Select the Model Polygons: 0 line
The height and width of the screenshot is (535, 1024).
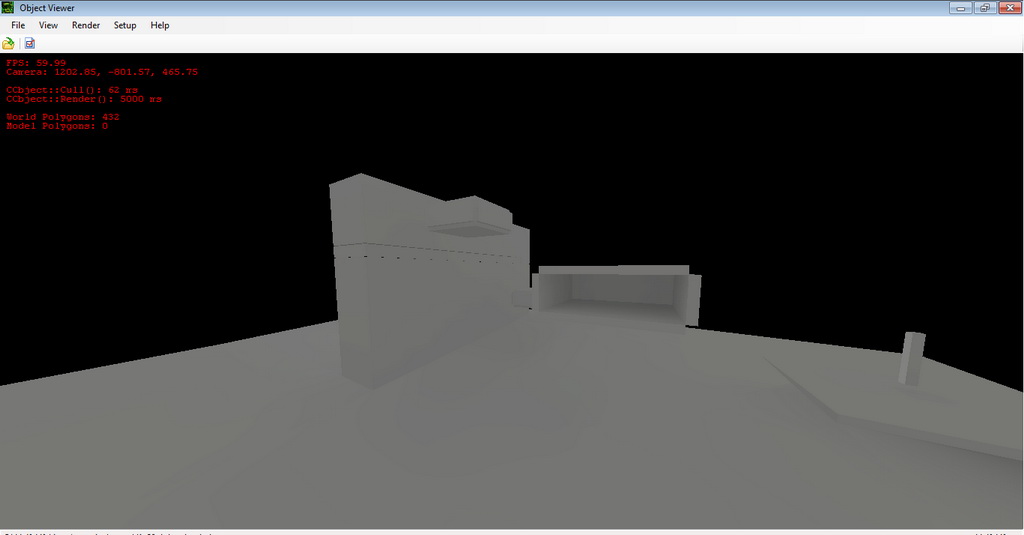57,125
